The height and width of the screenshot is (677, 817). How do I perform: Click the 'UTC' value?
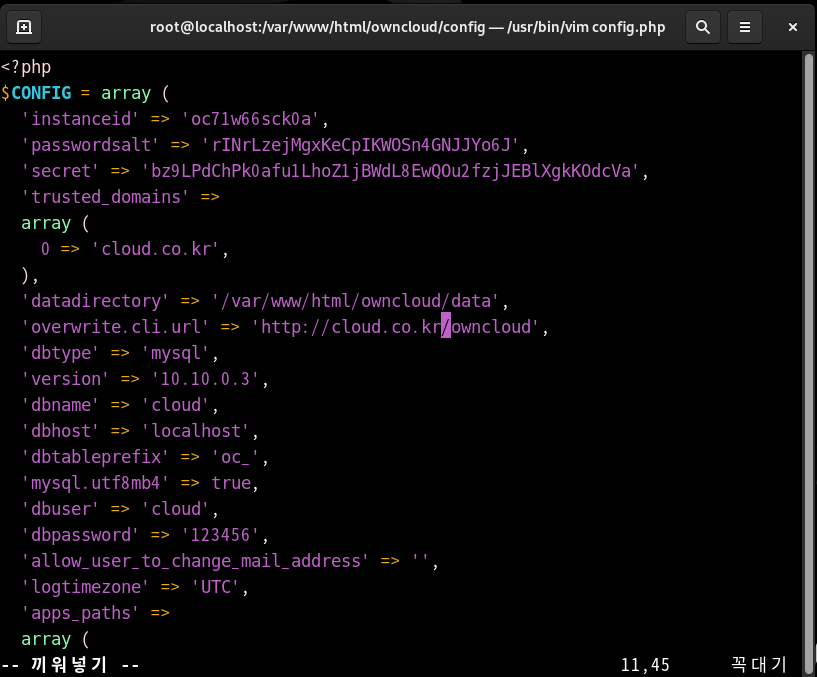[216, 587]
